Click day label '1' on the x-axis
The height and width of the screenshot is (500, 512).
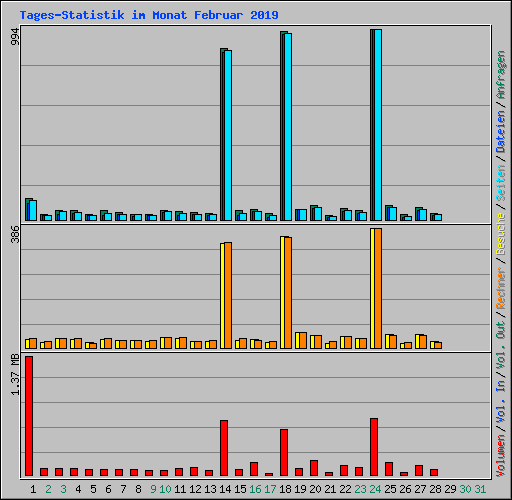point(33,489)
